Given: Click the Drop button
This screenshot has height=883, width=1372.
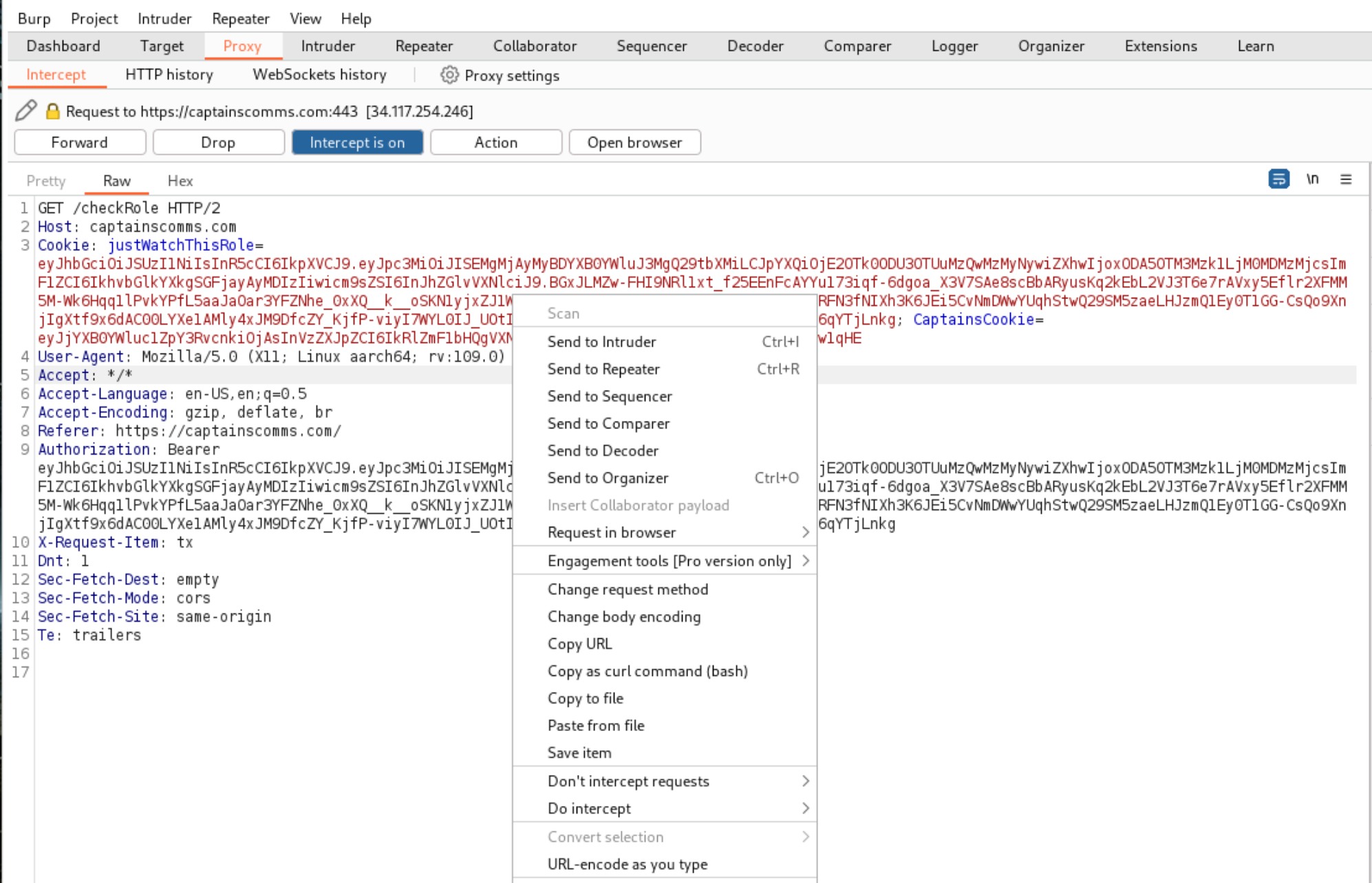Looking at the screenshot, I should 218,142.
